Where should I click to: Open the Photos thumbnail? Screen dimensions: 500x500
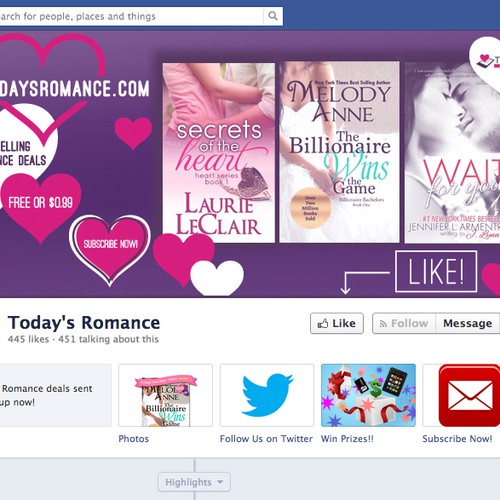pos(165,395)
